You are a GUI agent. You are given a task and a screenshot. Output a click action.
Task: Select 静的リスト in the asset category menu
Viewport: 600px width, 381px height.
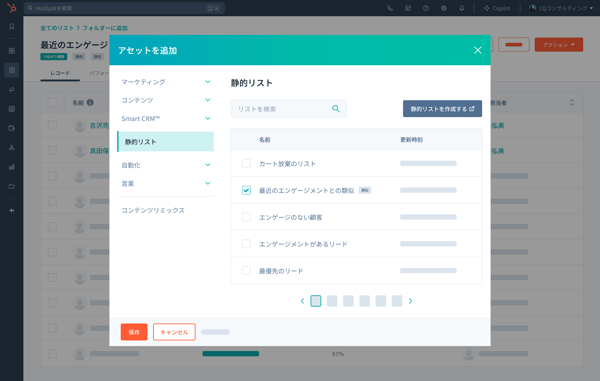pyautogui.click(x=166, y=142)
